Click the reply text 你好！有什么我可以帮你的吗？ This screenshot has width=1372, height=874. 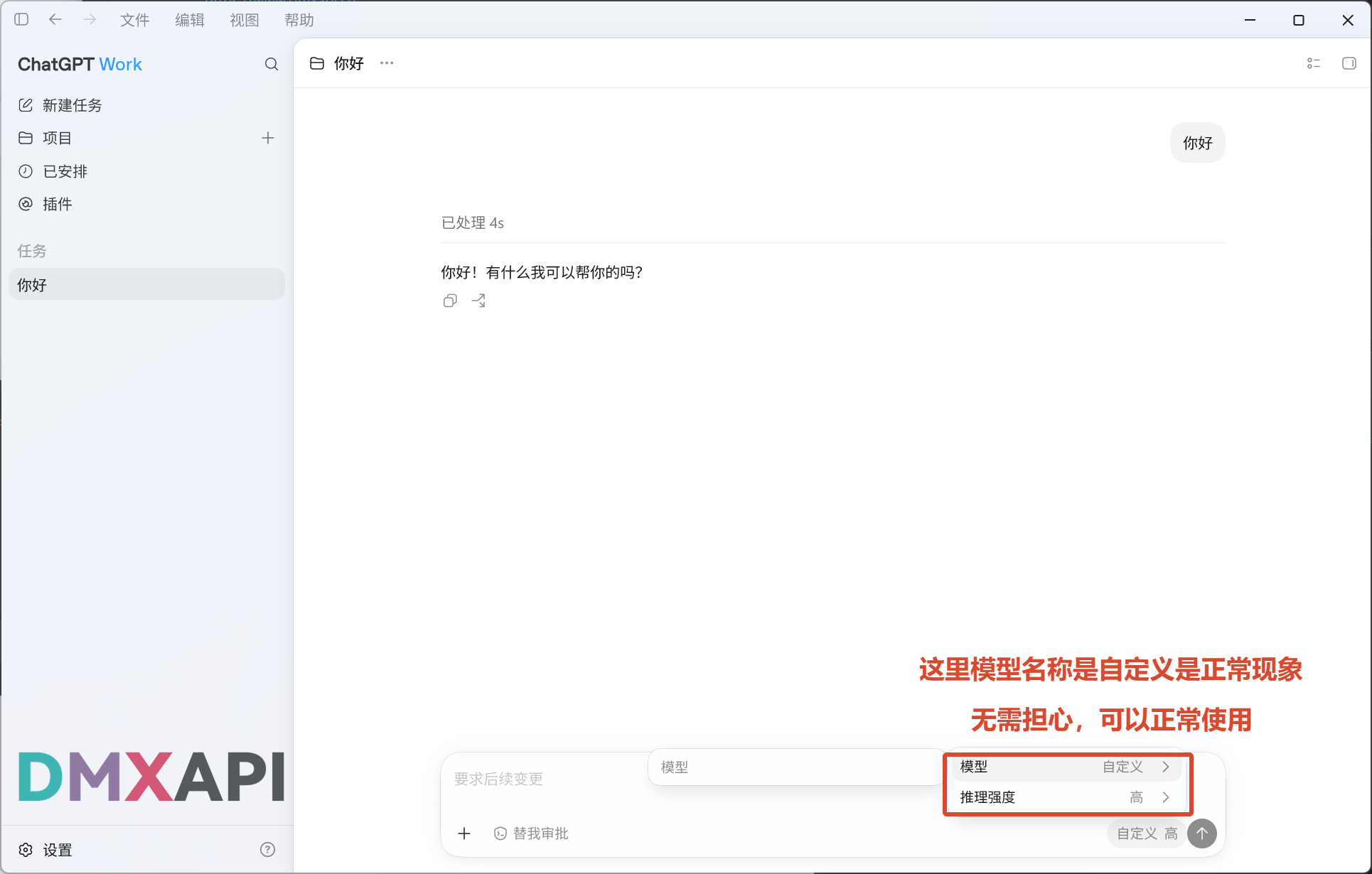pos(542,272)
